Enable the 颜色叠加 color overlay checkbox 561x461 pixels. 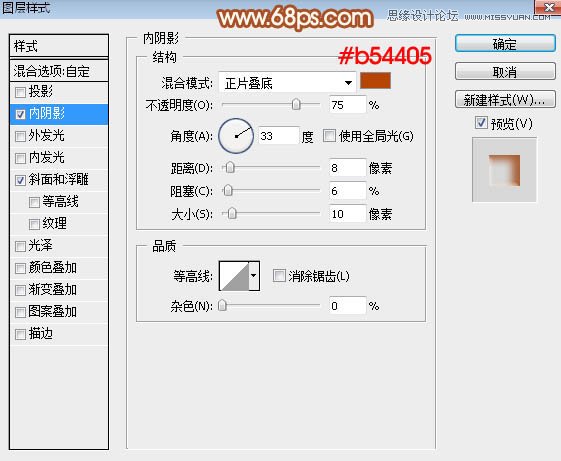(x=20, y=268)
